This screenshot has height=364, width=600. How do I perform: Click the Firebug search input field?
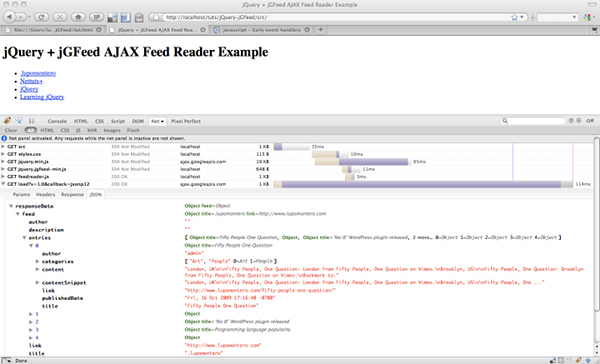533,121
